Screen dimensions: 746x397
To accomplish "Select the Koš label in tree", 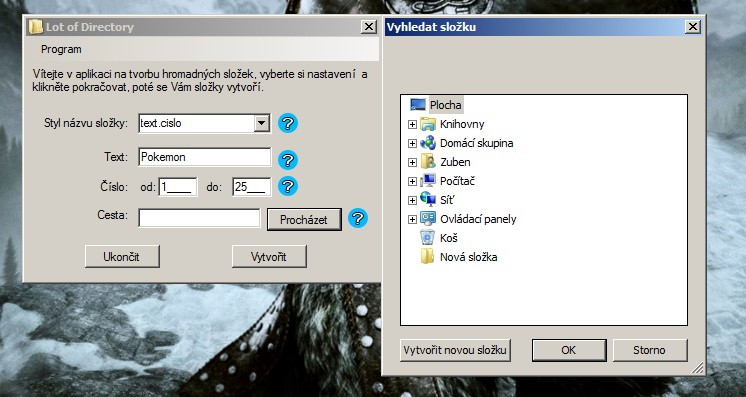I will pos(449,238).
